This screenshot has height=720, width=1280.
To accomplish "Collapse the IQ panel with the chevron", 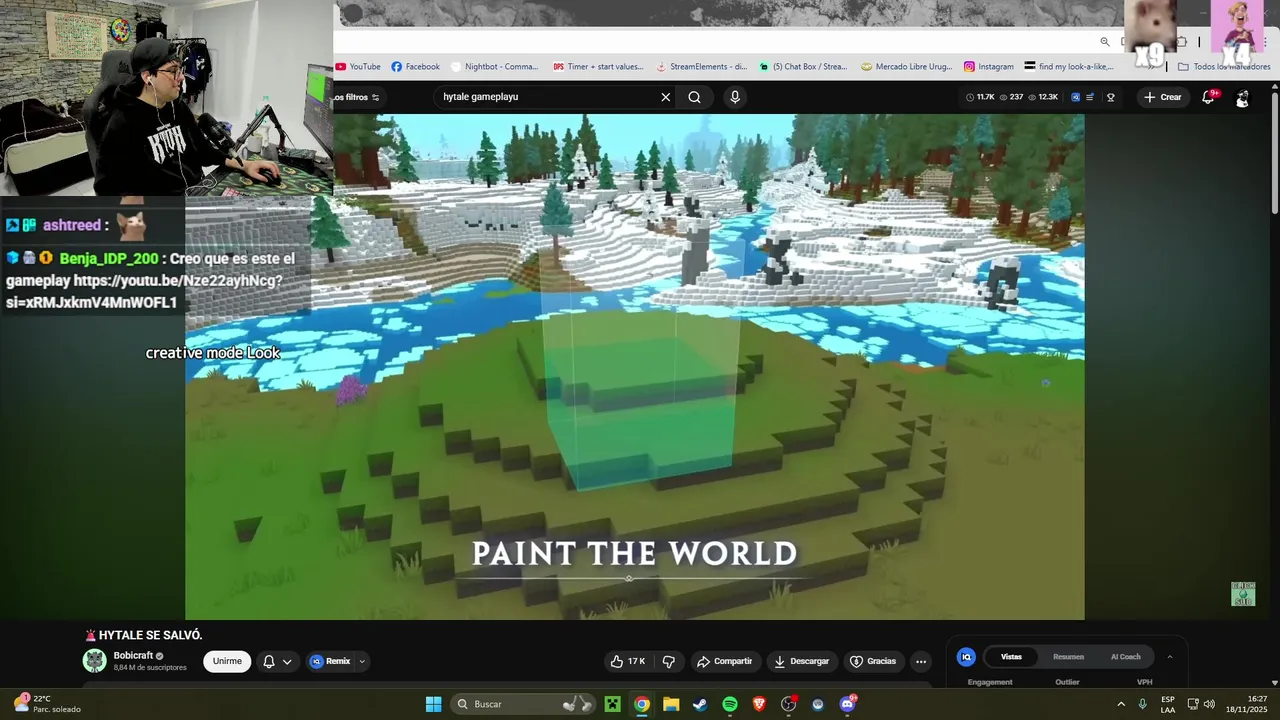I will pos(1170,657).
